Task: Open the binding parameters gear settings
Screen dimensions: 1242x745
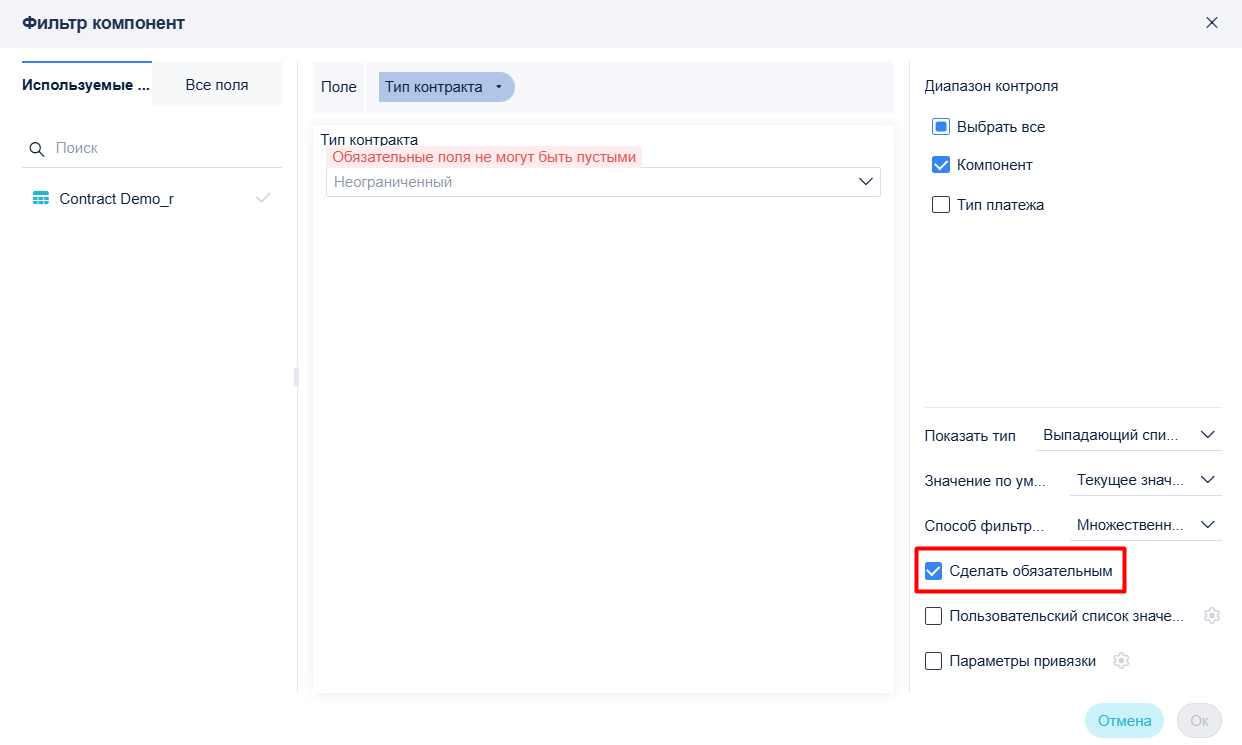Action: pos(1121,661)
